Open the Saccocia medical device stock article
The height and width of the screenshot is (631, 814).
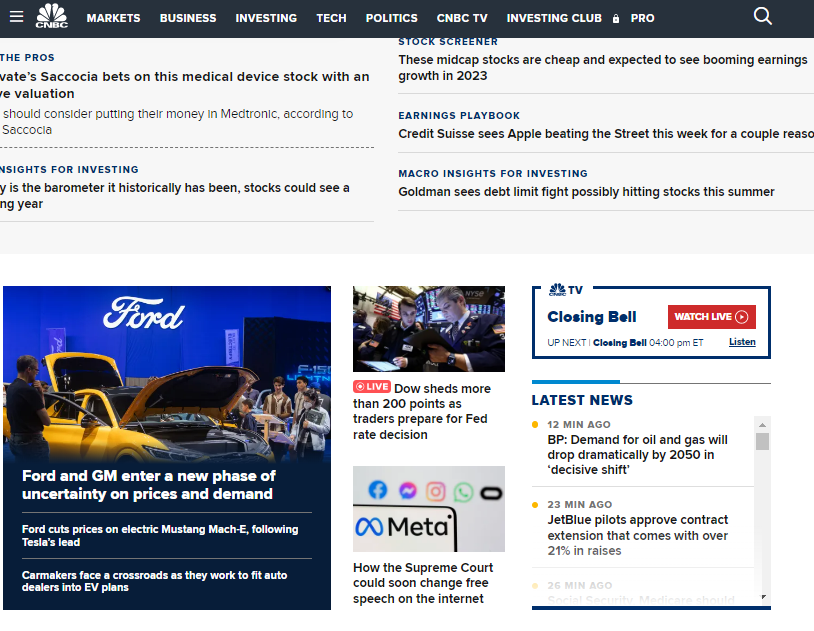pos(185,85)
